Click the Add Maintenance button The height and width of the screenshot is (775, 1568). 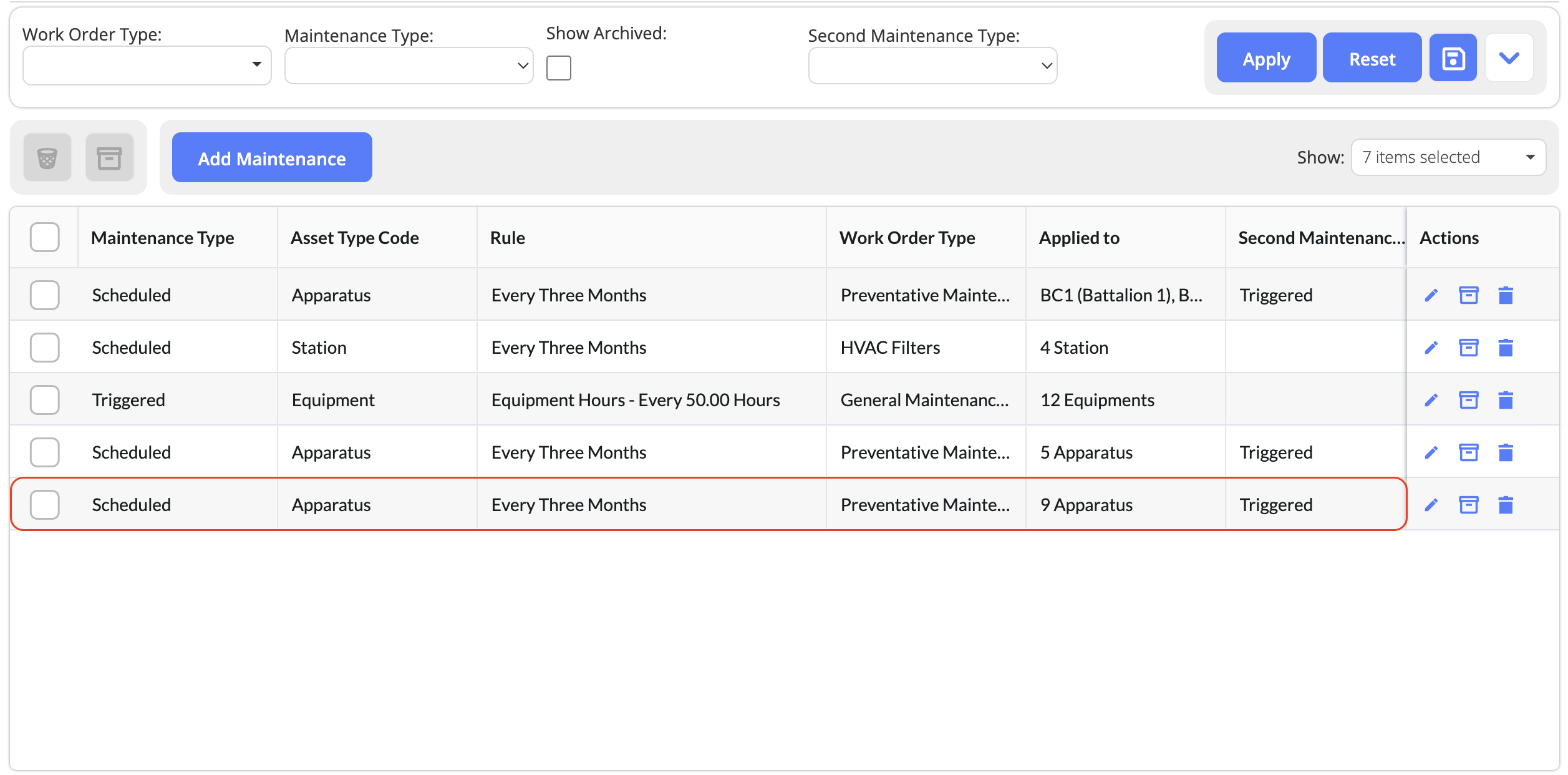pos(272,158)
